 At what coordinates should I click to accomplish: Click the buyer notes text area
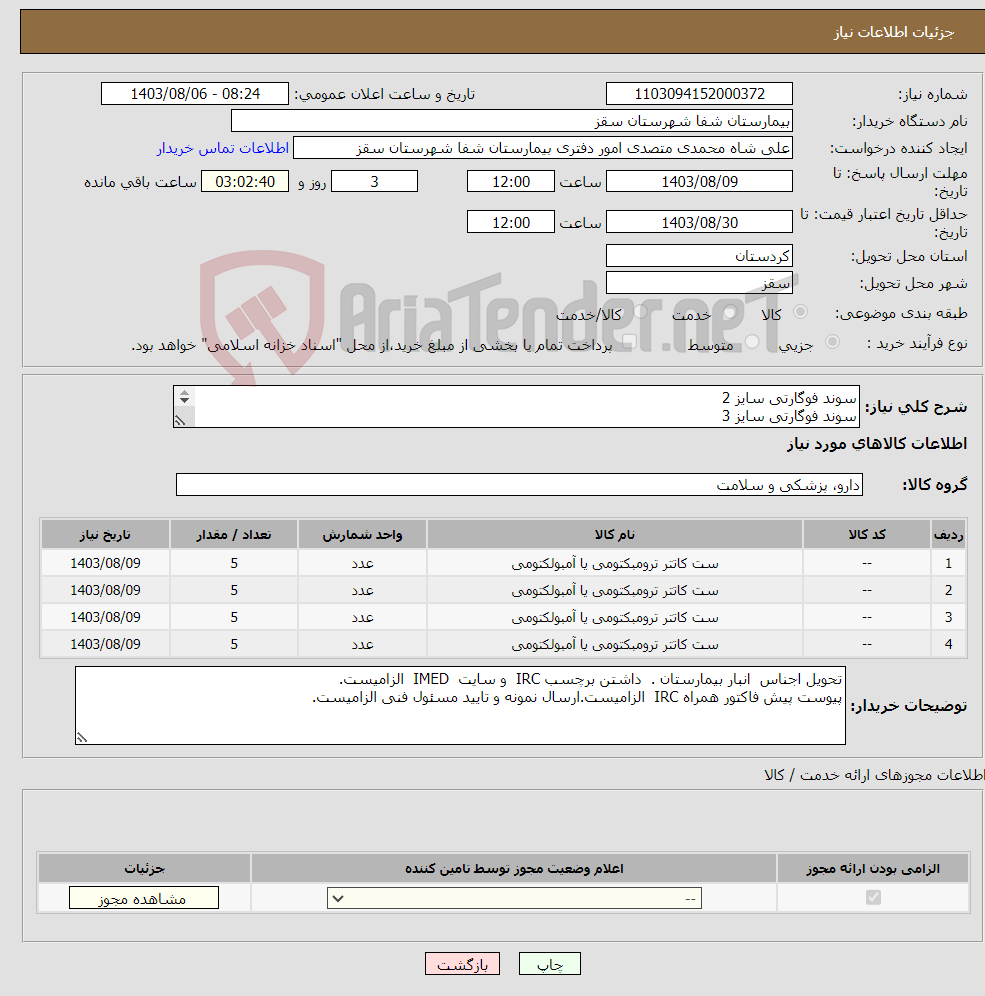pyautogui.click(x=460, y=705)
